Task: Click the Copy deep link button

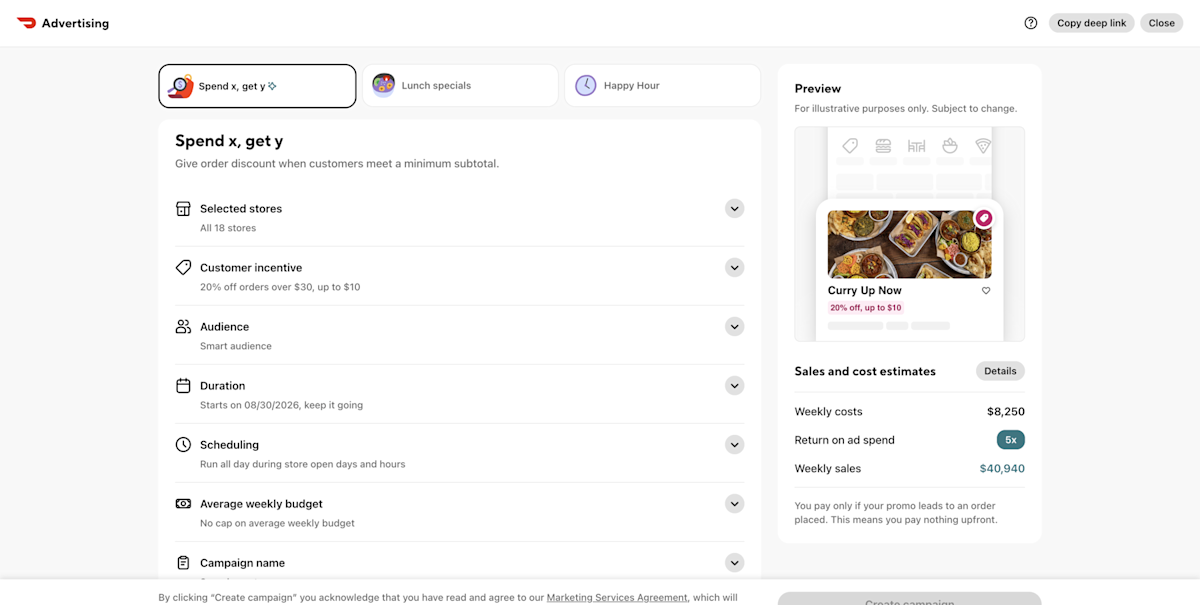Action: [1091, 23]
